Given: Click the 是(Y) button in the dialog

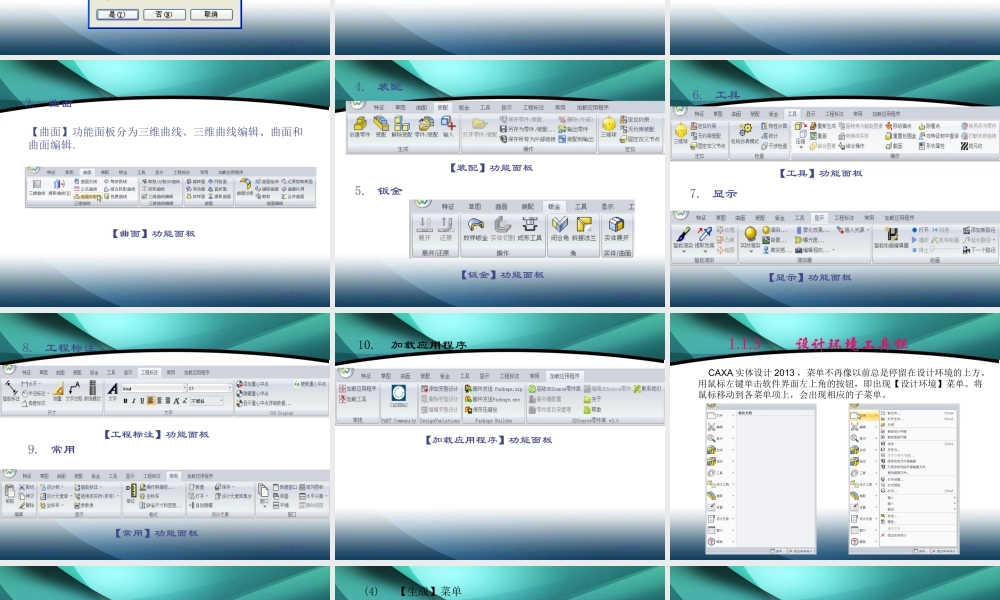Looking at the screenshot, I should pyautogui.click(x=117, y=14).
